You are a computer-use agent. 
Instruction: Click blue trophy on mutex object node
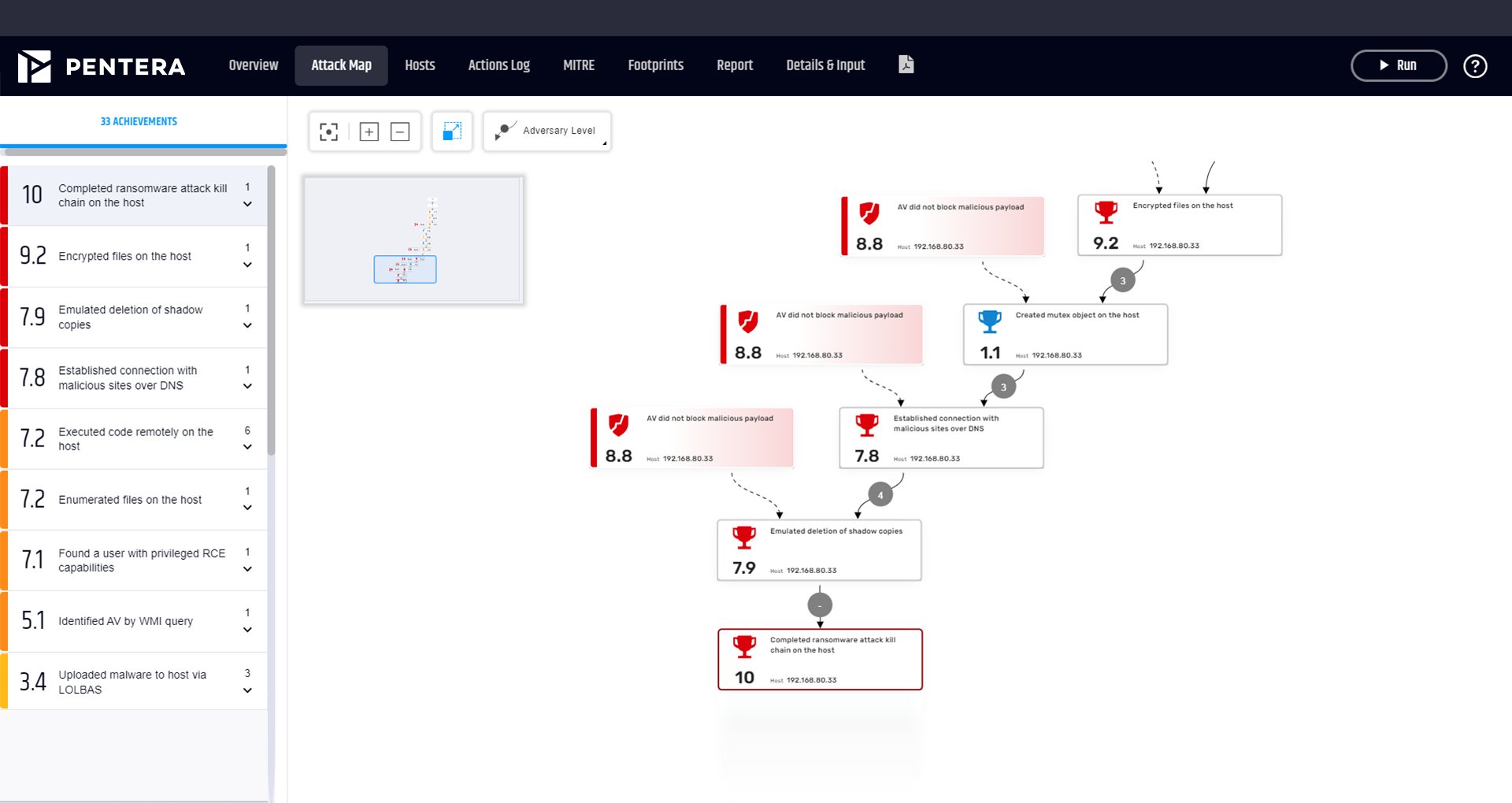coord(989,321)
